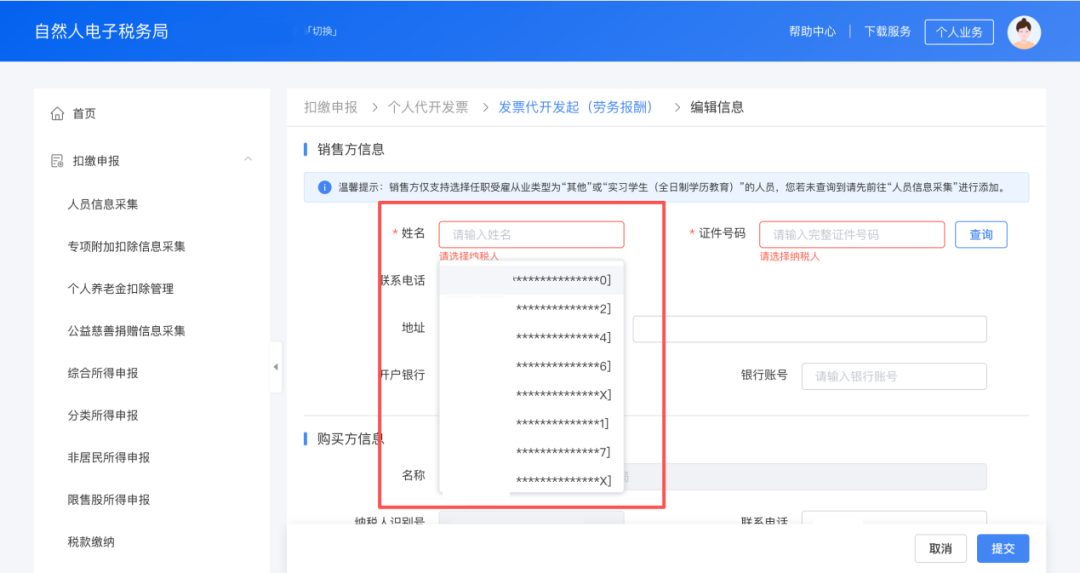
Task: Open 分类所得申报
Action: (x=103, y=415)
